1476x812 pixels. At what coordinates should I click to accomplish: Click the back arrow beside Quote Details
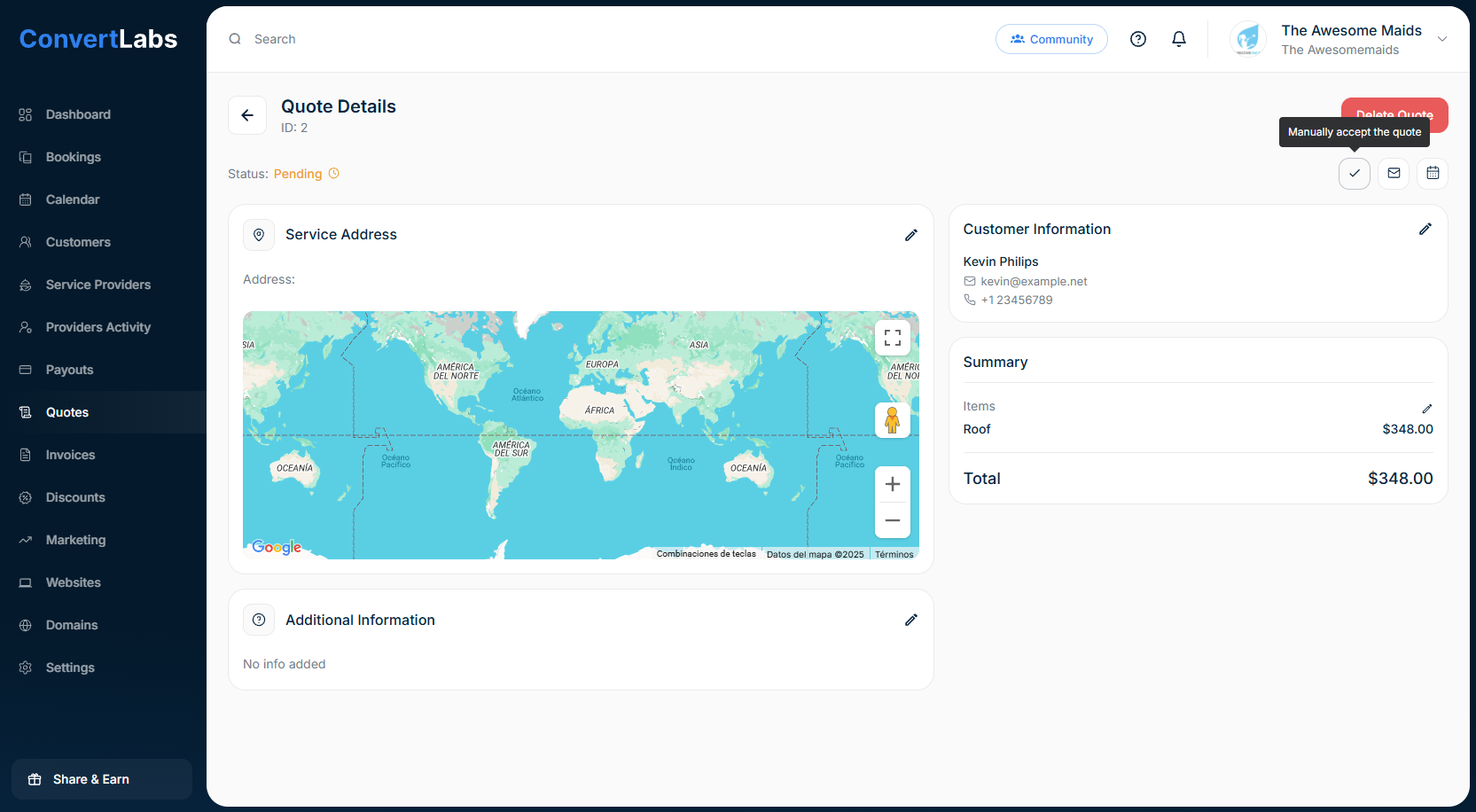click(247, 115)
